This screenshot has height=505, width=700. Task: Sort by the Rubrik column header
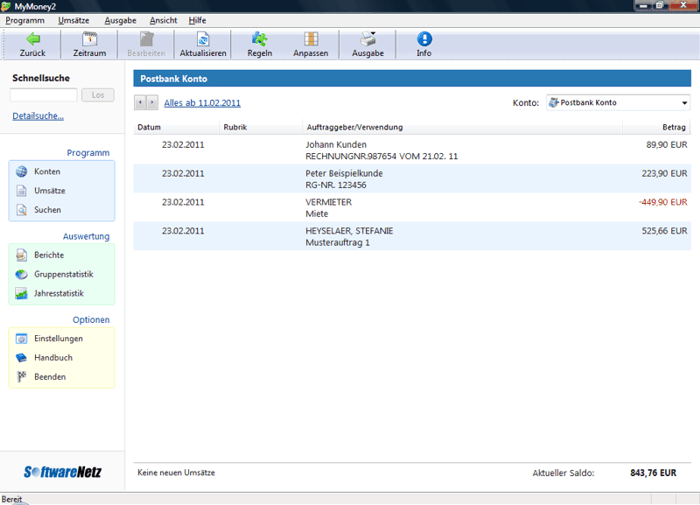[x=261, y=127]
